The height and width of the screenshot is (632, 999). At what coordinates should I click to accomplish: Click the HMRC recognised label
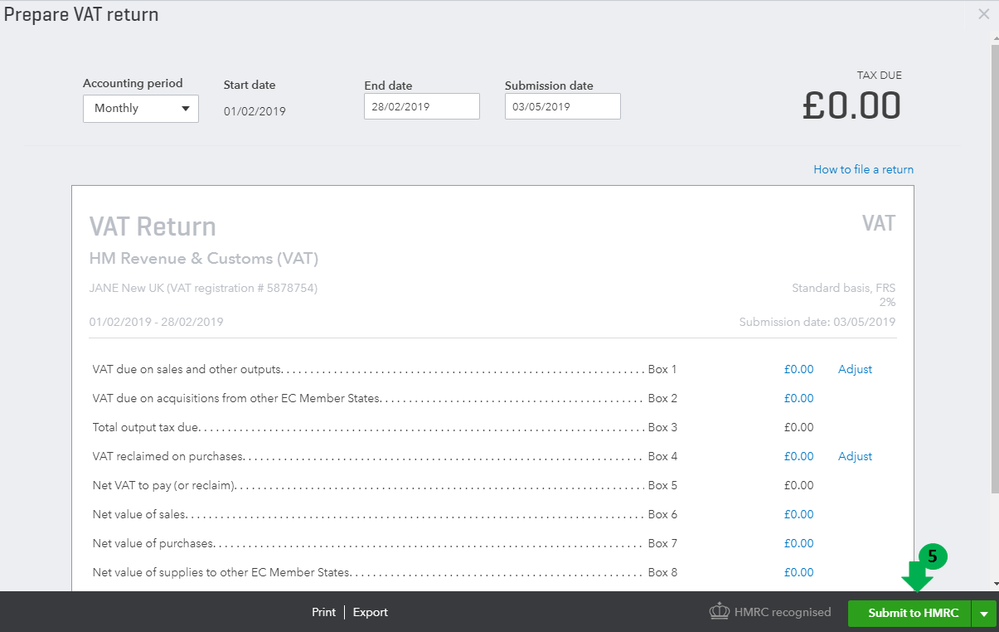[x=782, y=612]
